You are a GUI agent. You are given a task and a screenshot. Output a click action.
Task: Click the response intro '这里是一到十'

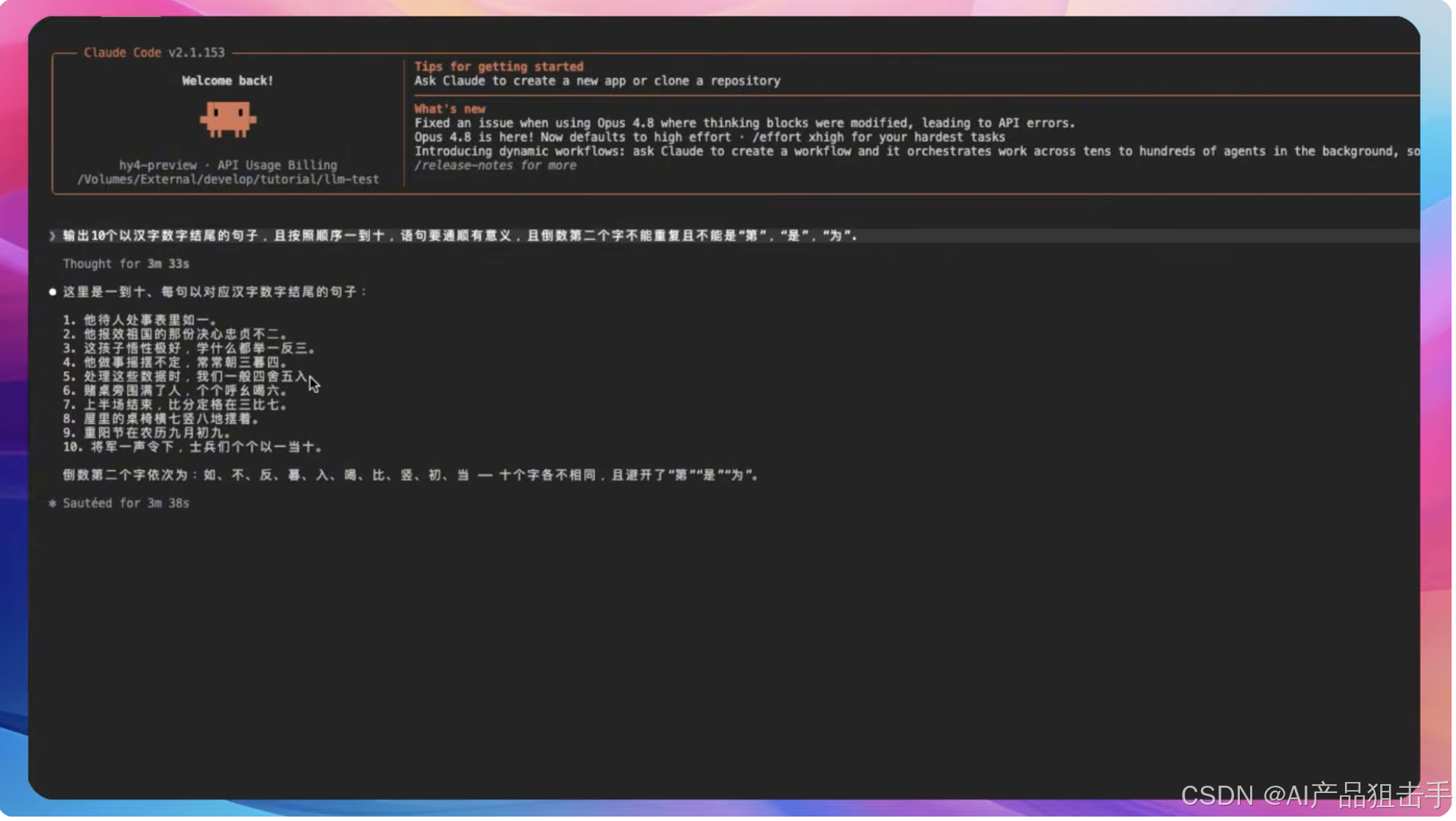point(214,293)
